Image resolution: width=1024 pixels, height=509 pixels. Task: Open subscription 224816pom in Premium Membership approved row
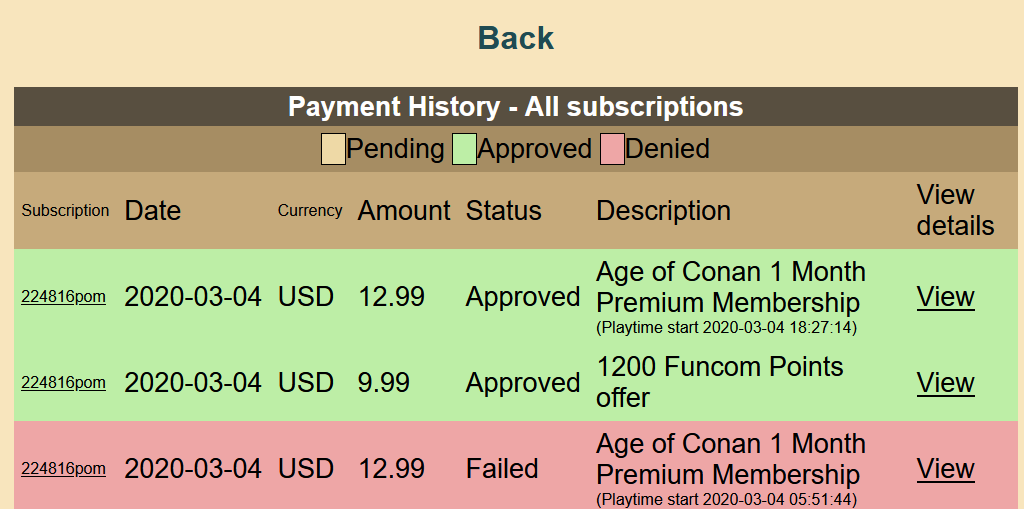point(63,297)
